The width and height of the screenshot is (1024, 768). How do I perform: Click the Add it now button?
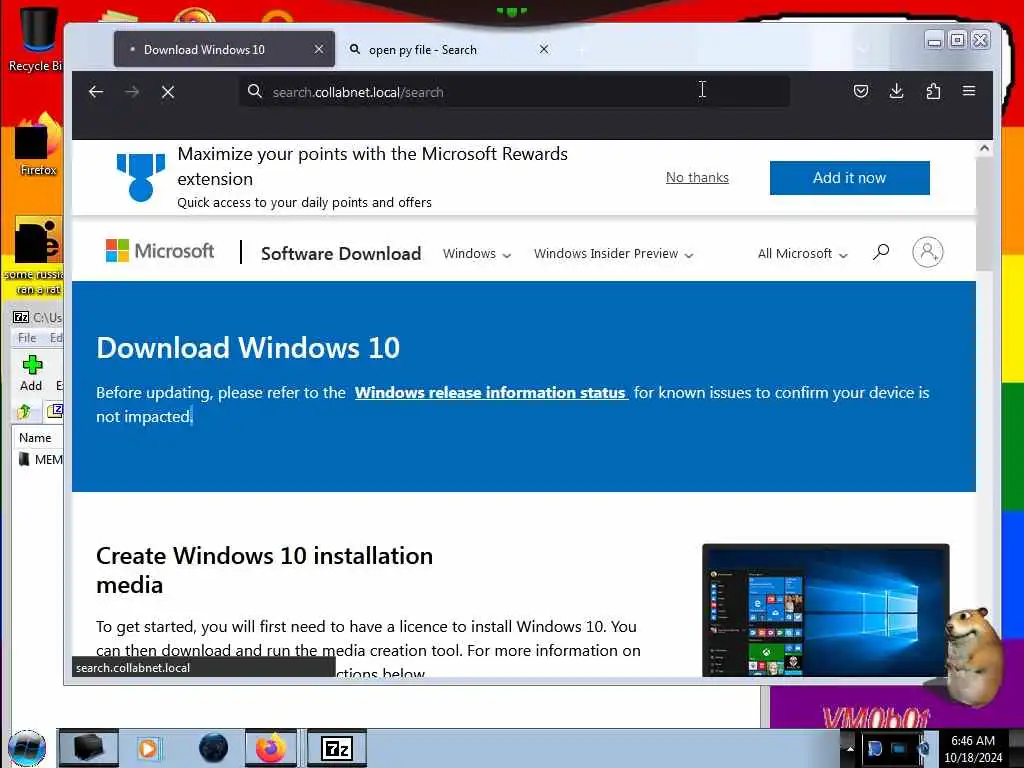tap(849, 178)
